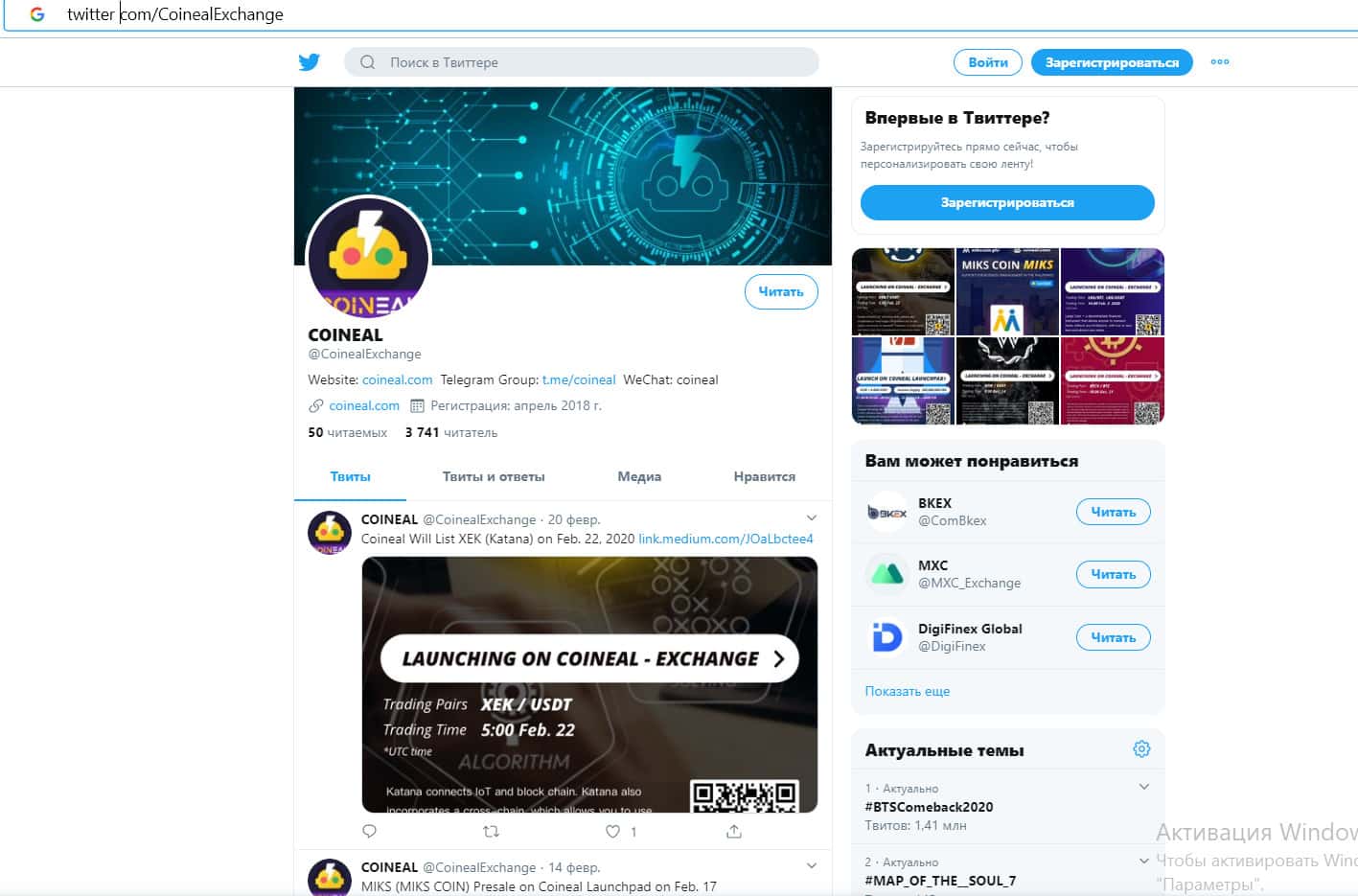
Task: Click the Twitter search input field
Action: click(x=582, y=62)
